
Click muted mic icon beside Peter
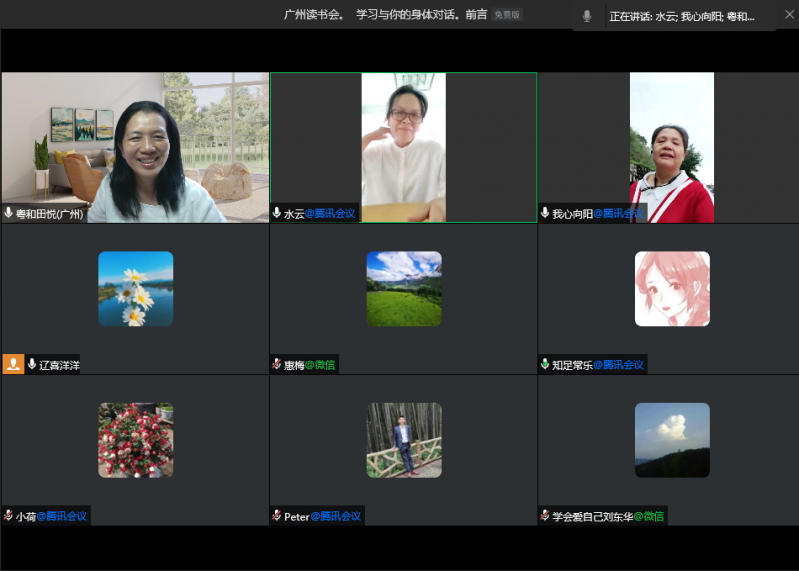point(277,516)
